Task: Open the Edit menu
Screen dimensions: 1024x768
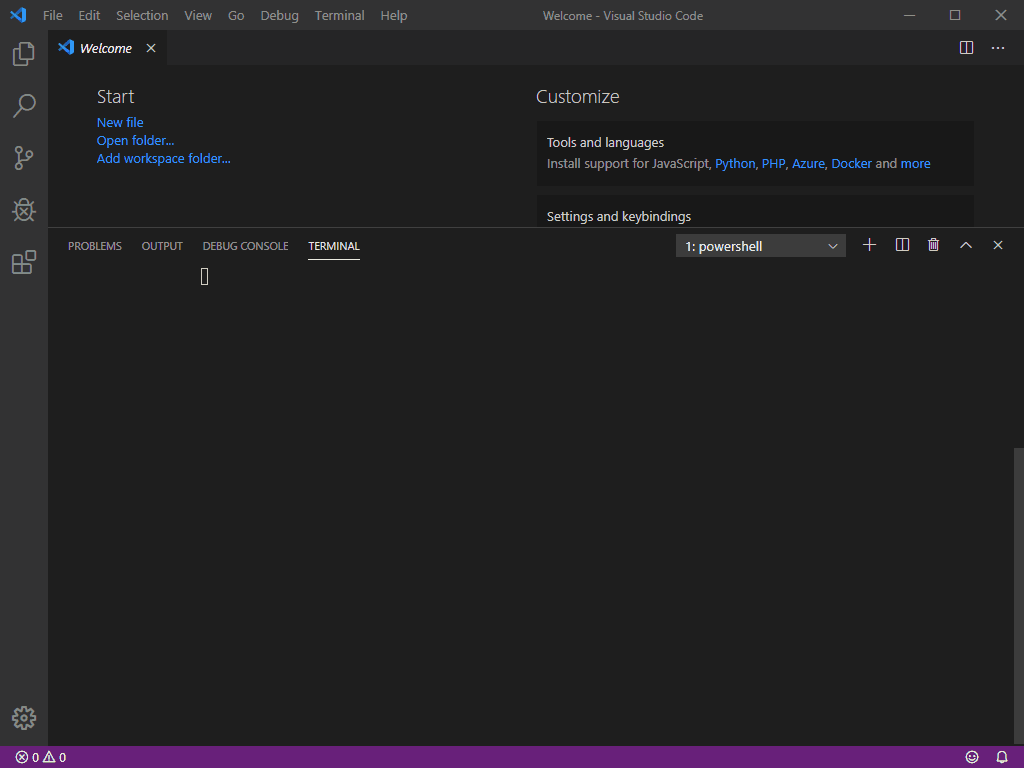Action: pos(89,16)
